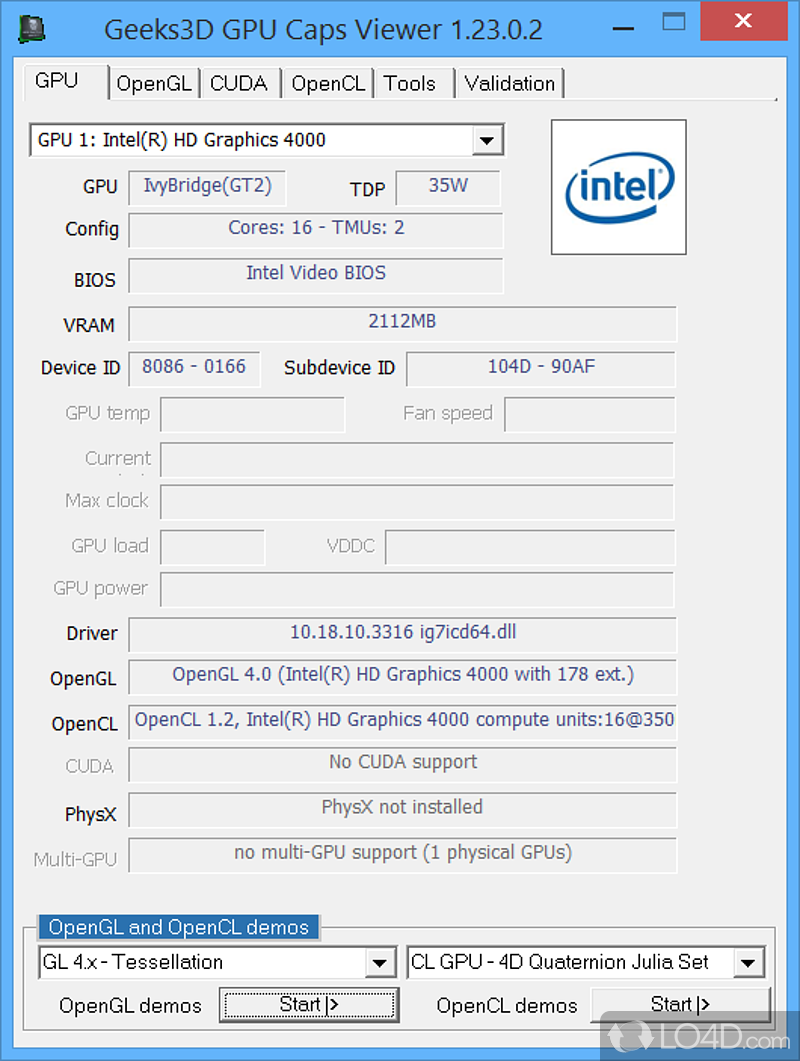The image size is (800, 1061).
Task: Click the driver version 10.18.10.3316 field
Action: pos(402,635)
